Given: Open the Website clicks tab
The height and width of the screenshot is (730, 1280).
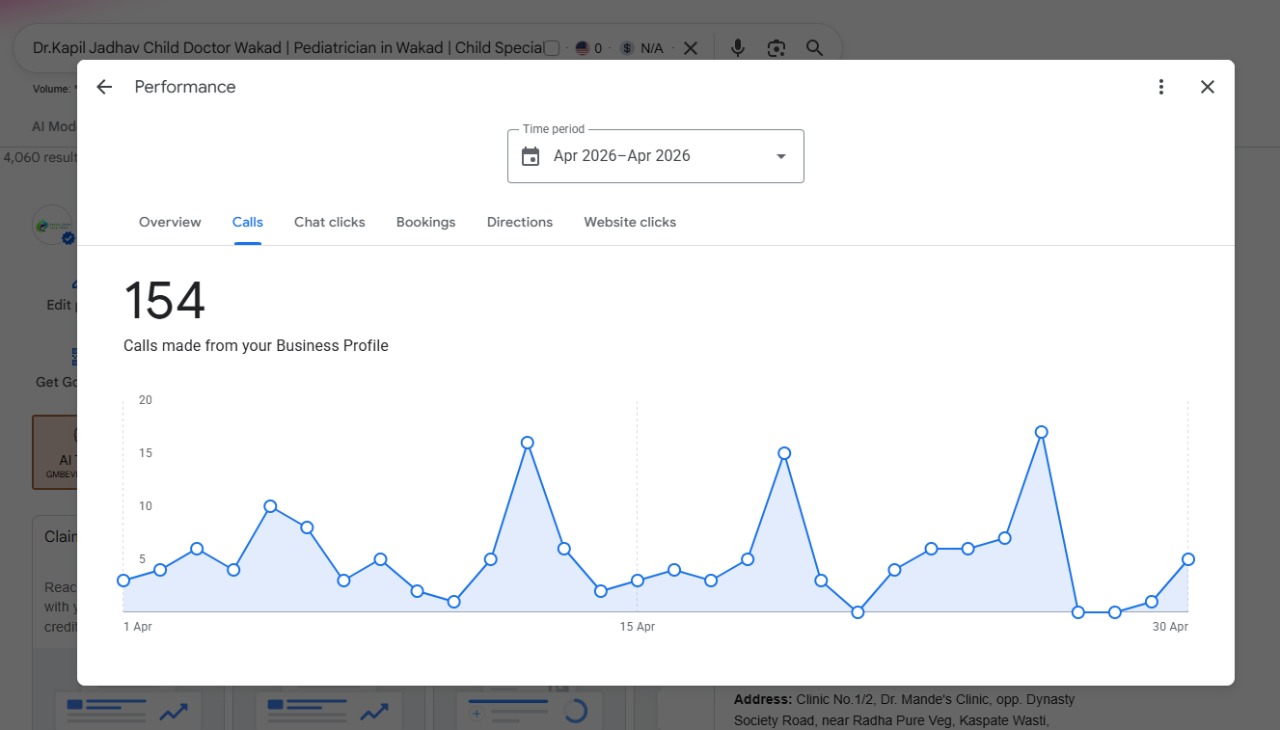Looking at the screenshot, I should click(x=630, y=222).
